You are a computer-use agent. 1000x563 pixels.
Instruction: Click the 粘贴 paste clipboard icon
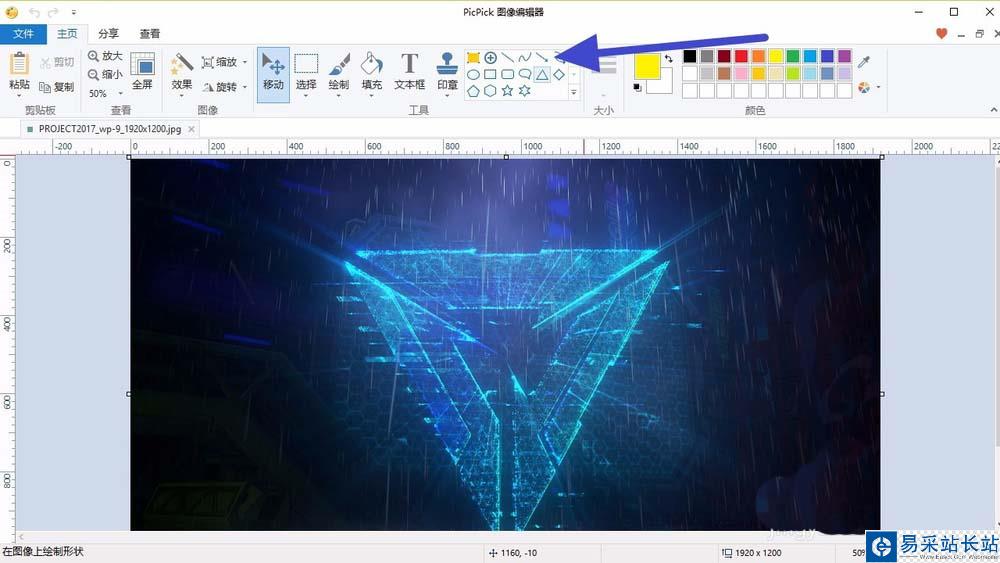19,64
